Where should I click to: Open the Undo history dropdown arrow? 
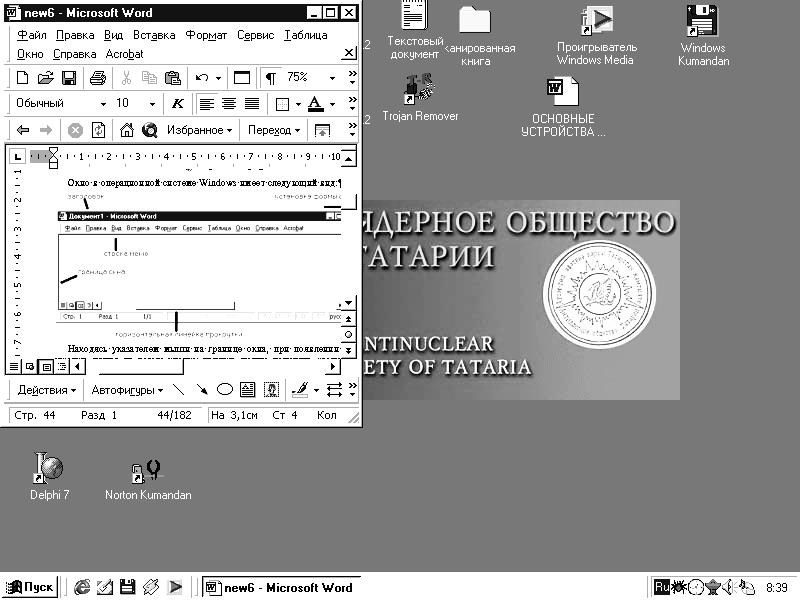[218, 78]
